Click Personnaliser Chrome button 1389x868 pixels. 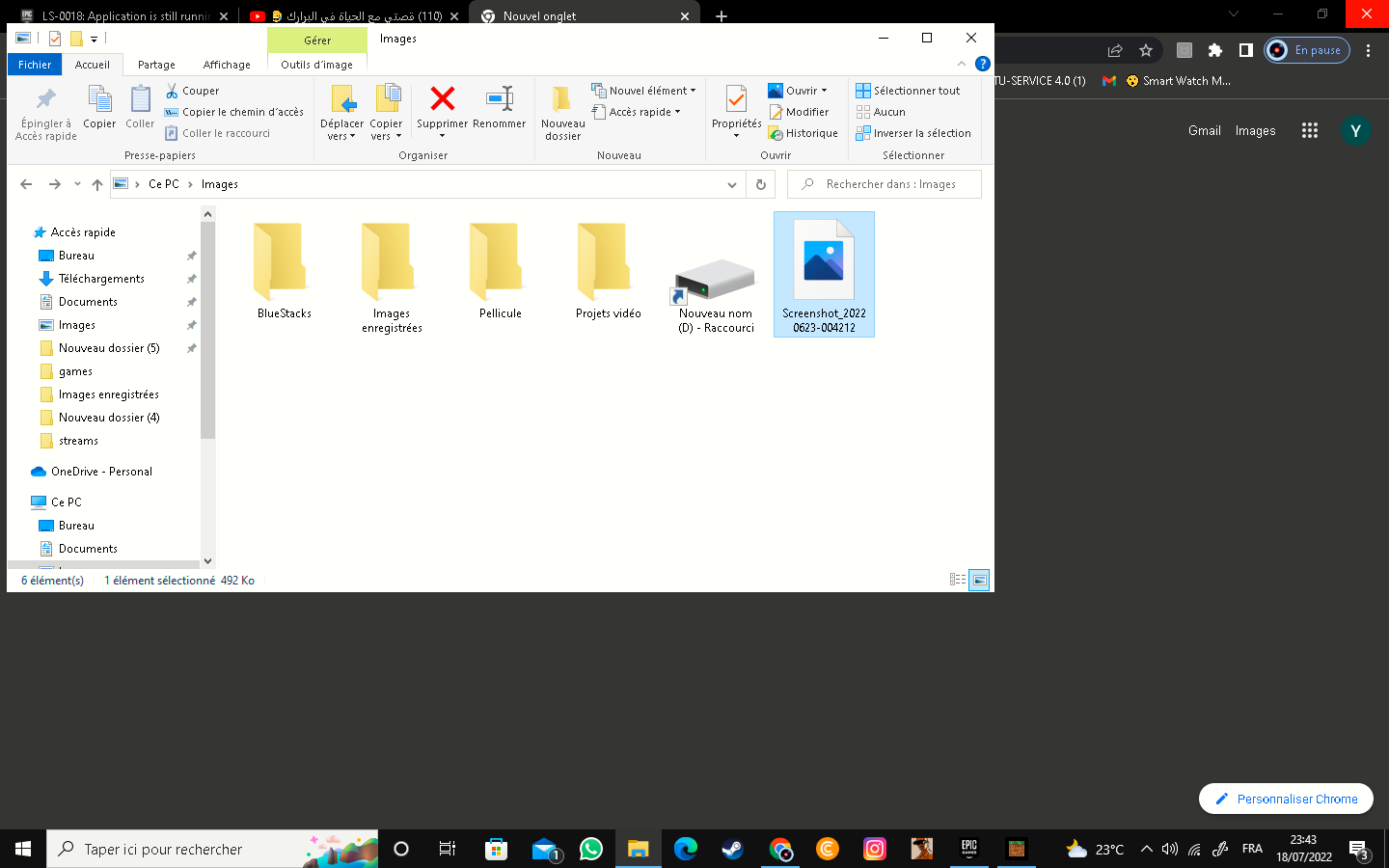pos(1286,799)
